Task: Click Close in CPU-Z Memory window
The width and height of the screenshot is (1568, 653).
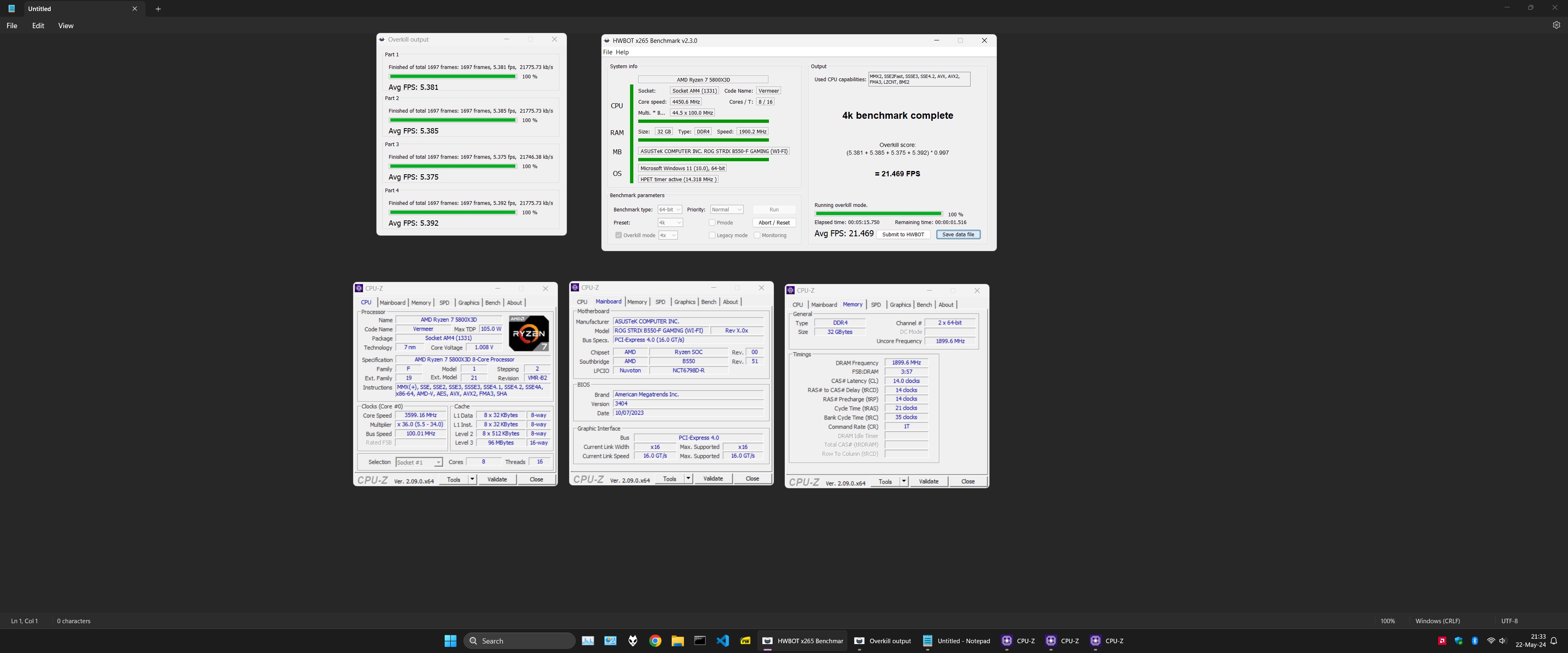Action: pyautogui.click(x=967, y=481)
